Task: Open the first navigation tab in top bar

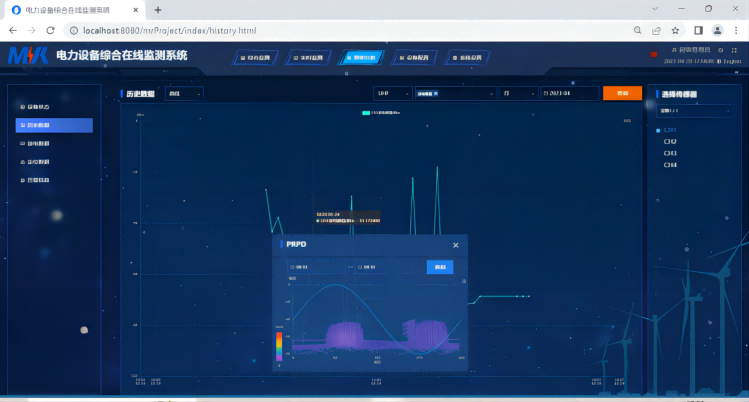Action: pos(256,57)
